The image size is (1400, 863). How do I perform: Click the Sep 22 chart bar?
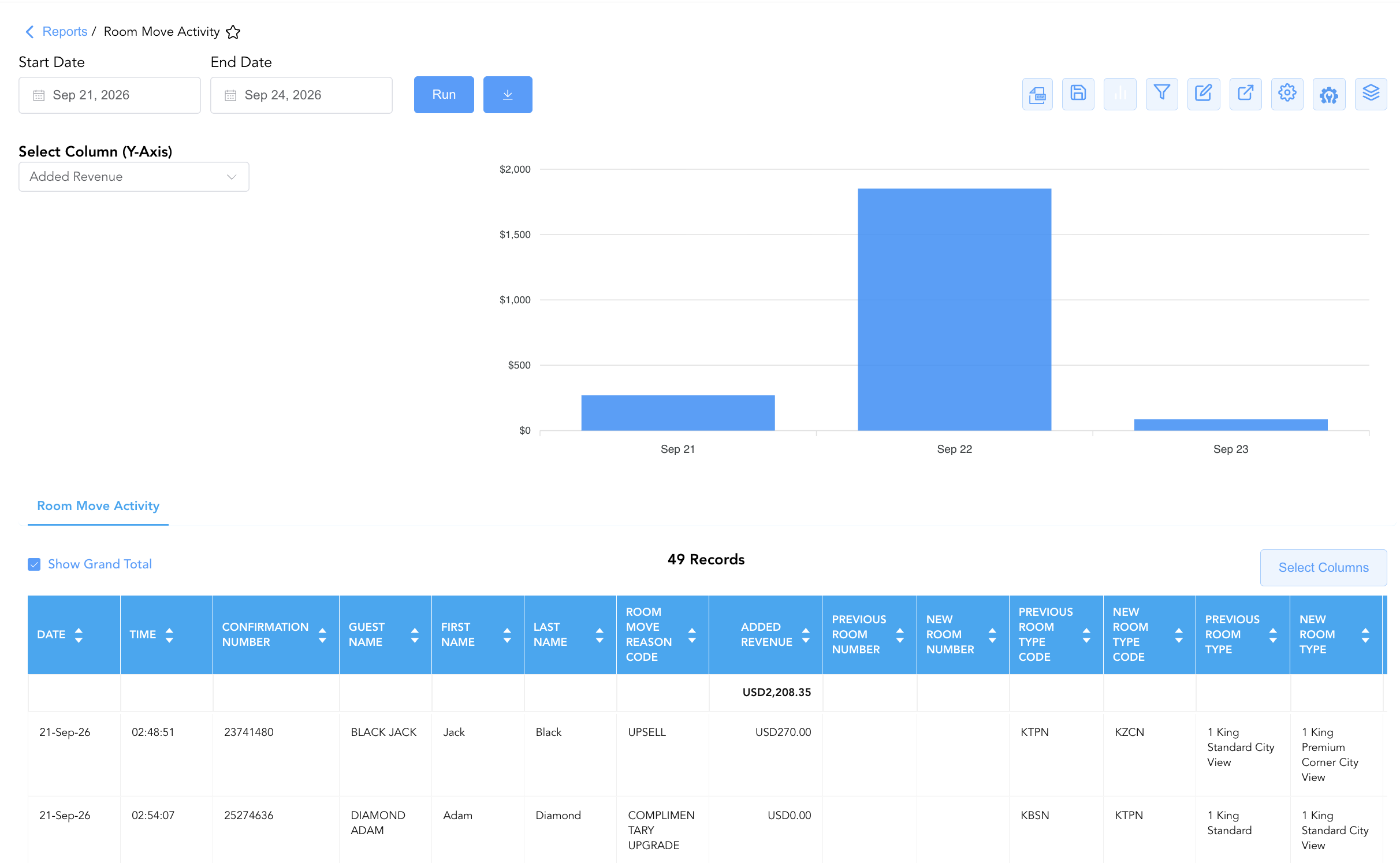pyautogui.click(x=954, y=310)
